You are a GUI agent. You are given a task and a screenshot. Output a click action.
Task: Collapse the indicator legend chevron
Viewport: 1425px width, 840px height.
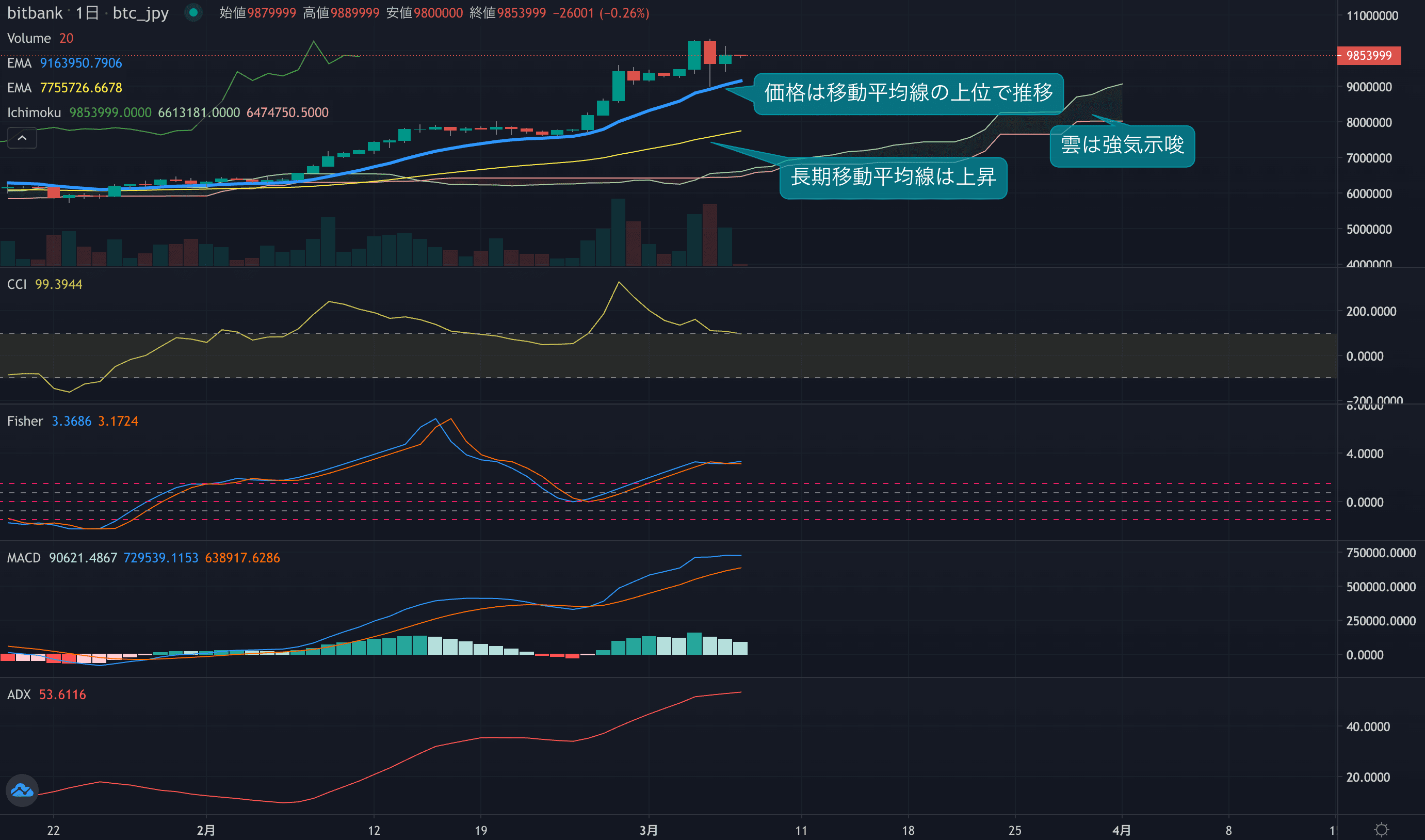click(x=22, y=138)
